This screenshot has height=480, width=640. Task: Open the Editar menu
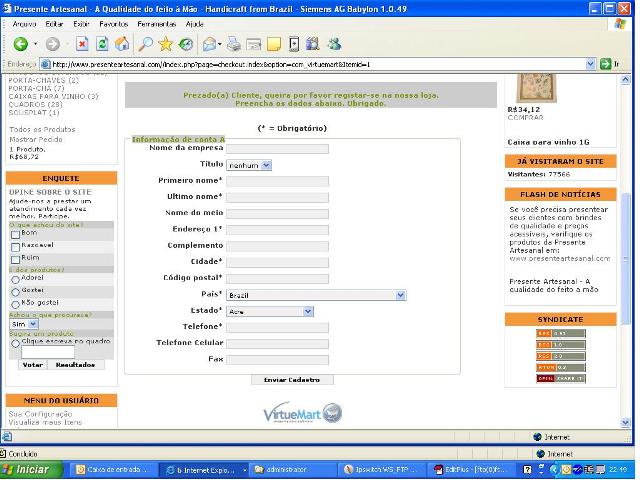(54, 24)
